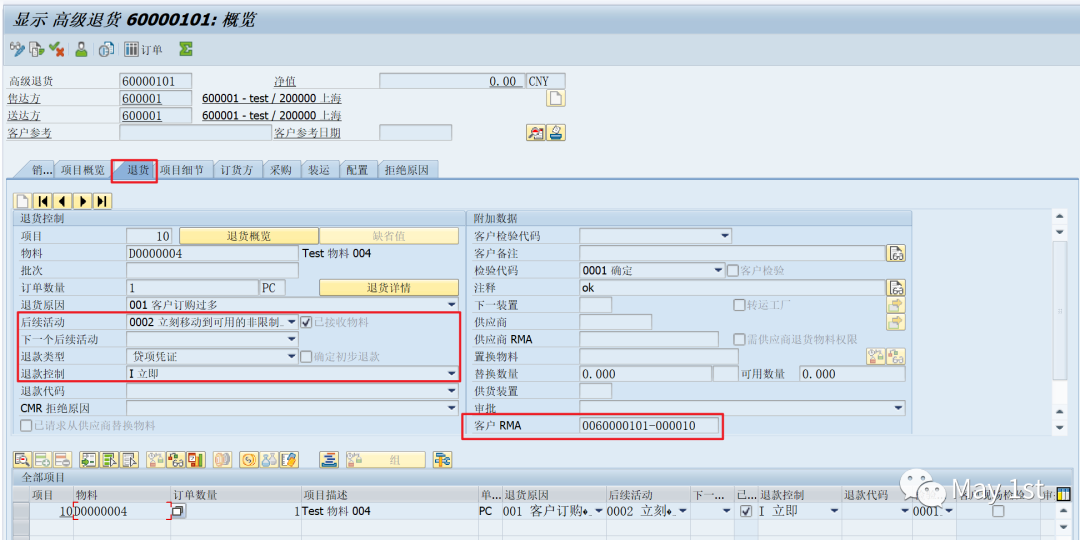This screenshot has width=1080, height=540.
Task: Click the arrow icon in 供应商 row
Action: tap(896, 322)
